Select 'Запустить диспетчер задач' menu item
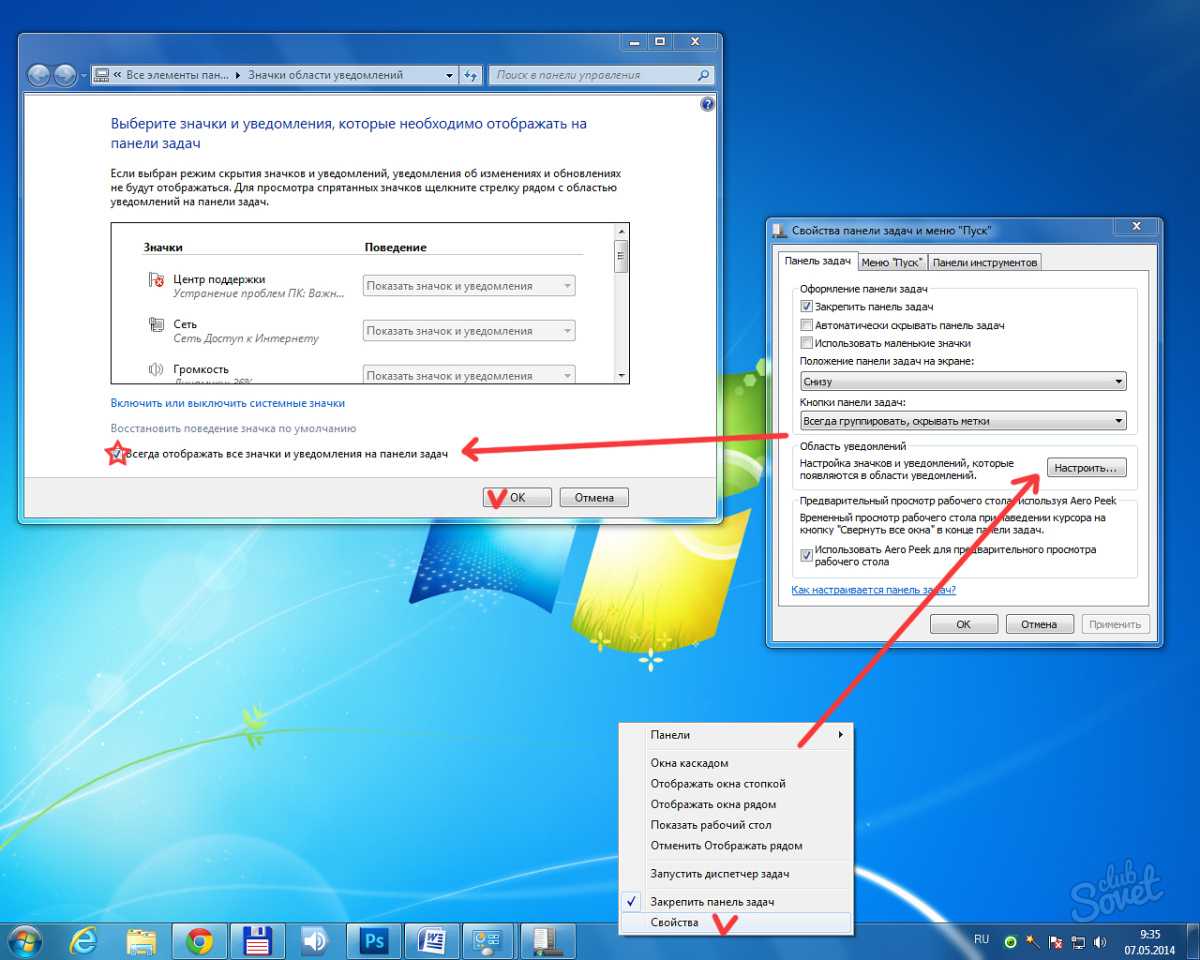 tap(735, 874)
